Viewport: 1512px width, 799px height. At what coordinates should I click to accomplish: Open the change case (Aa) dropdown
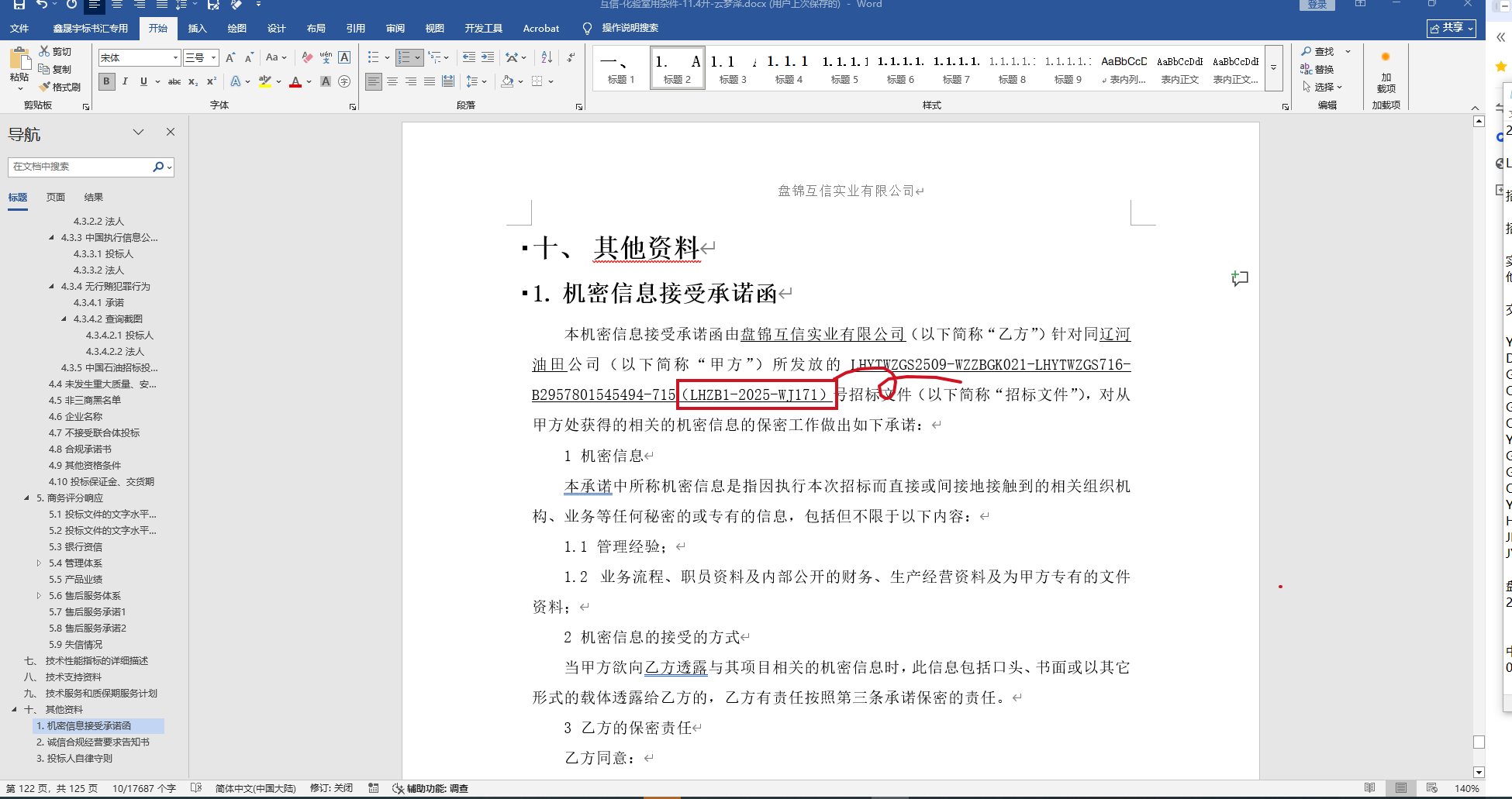(276, 57)
